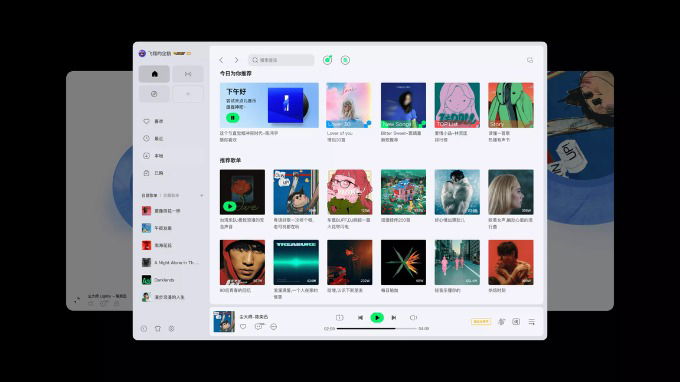Skip to the next track
Viewport: 680px width, 382px height.
tap(394, 318)
